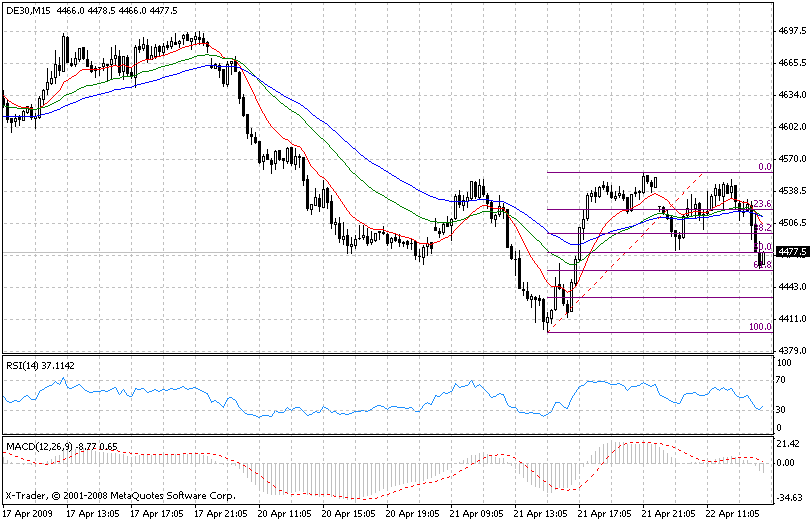Click the Fibonacci 0.0 level label
Image resolution: width=811 pixels, height=521 pixels.
764,167
